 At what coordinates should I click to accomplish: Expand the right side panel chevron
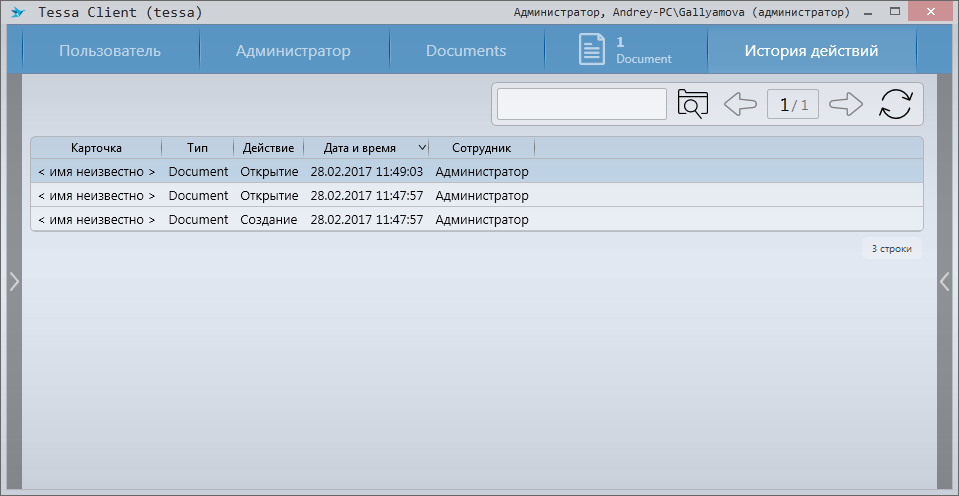[x=944, y=282]
